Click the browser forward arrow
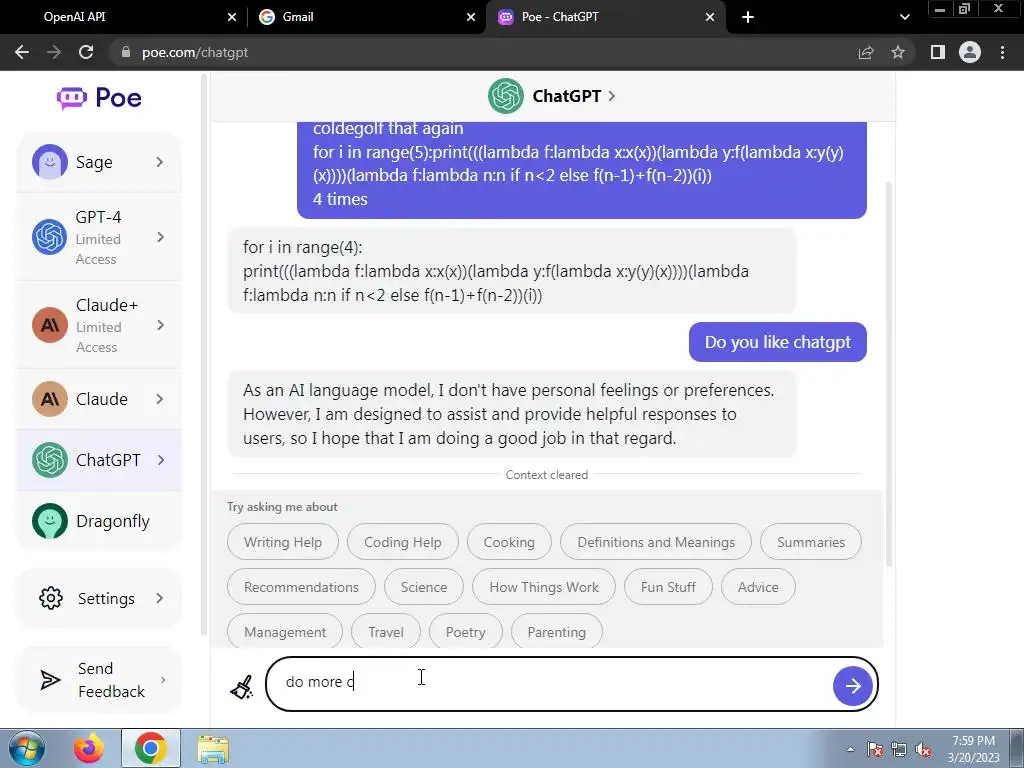 coord(54,52)
